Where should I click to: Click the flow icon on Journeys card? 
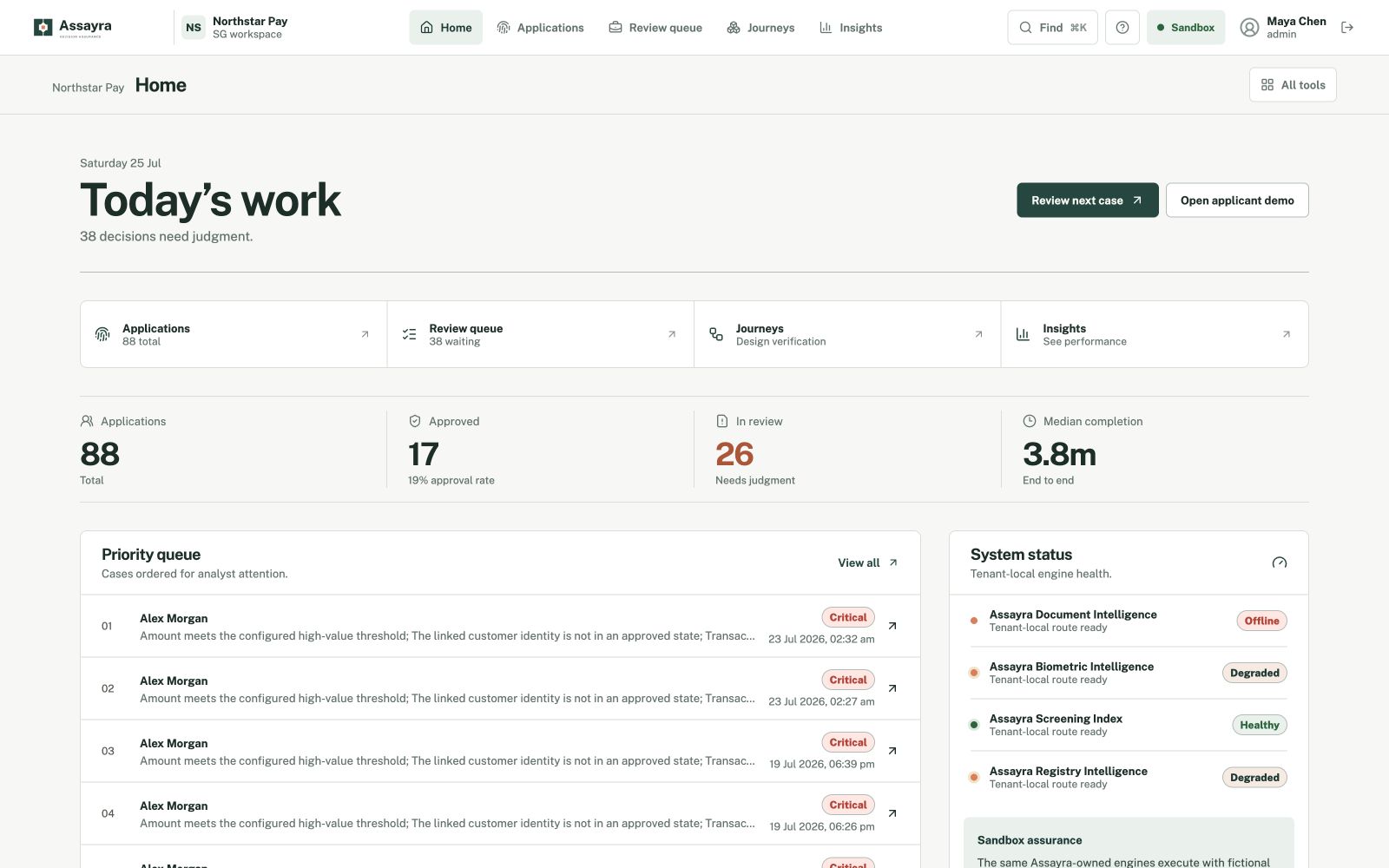716,334
